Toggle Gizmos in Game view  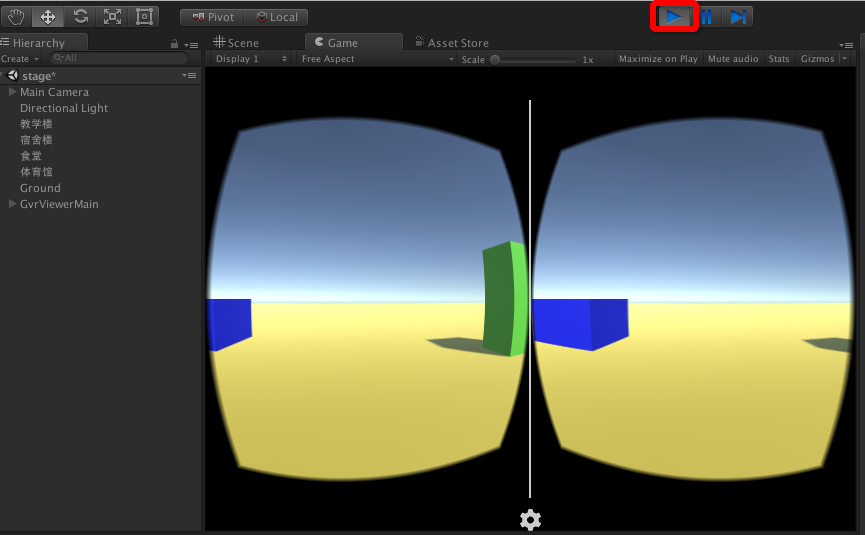(817, 58)
